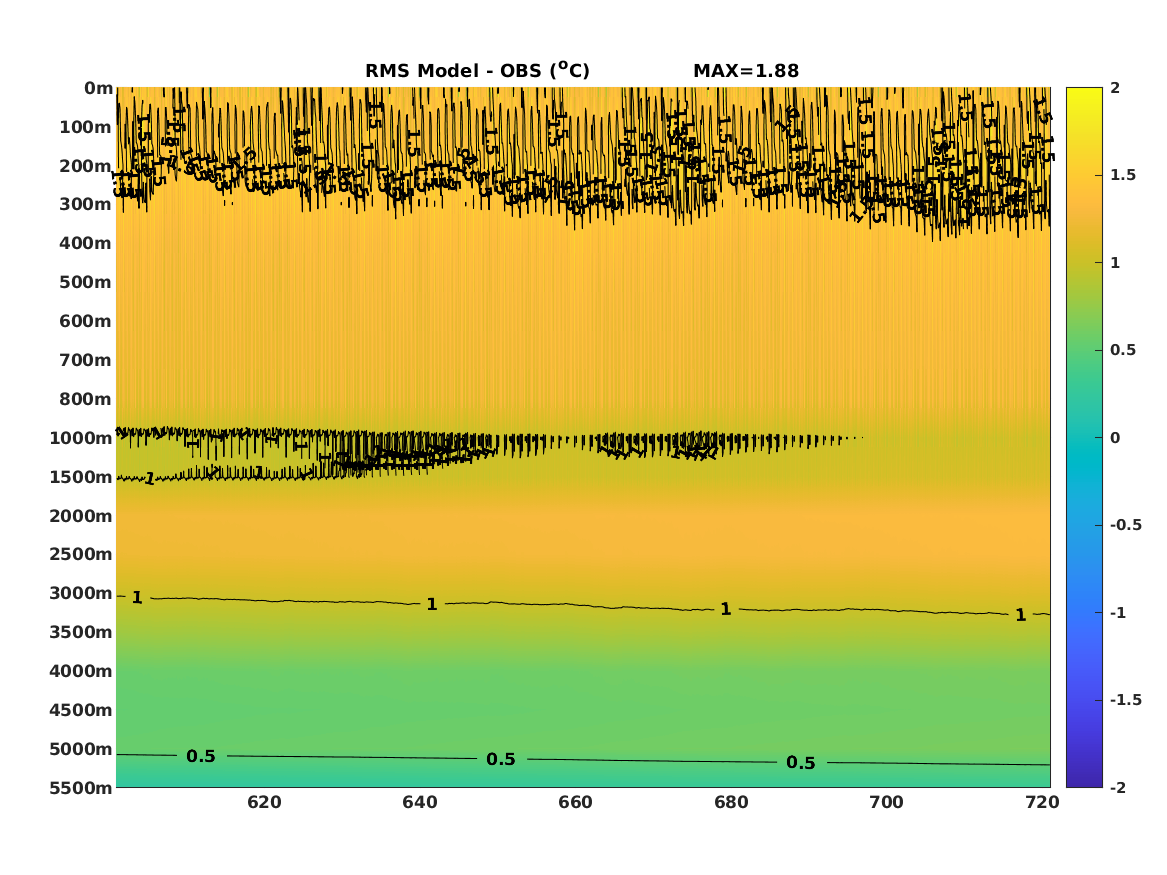Click the colorbar tick label '1.5'
Image resolution: width=1167 pixels, height=875 pixels.
(x=1123, y=175)
